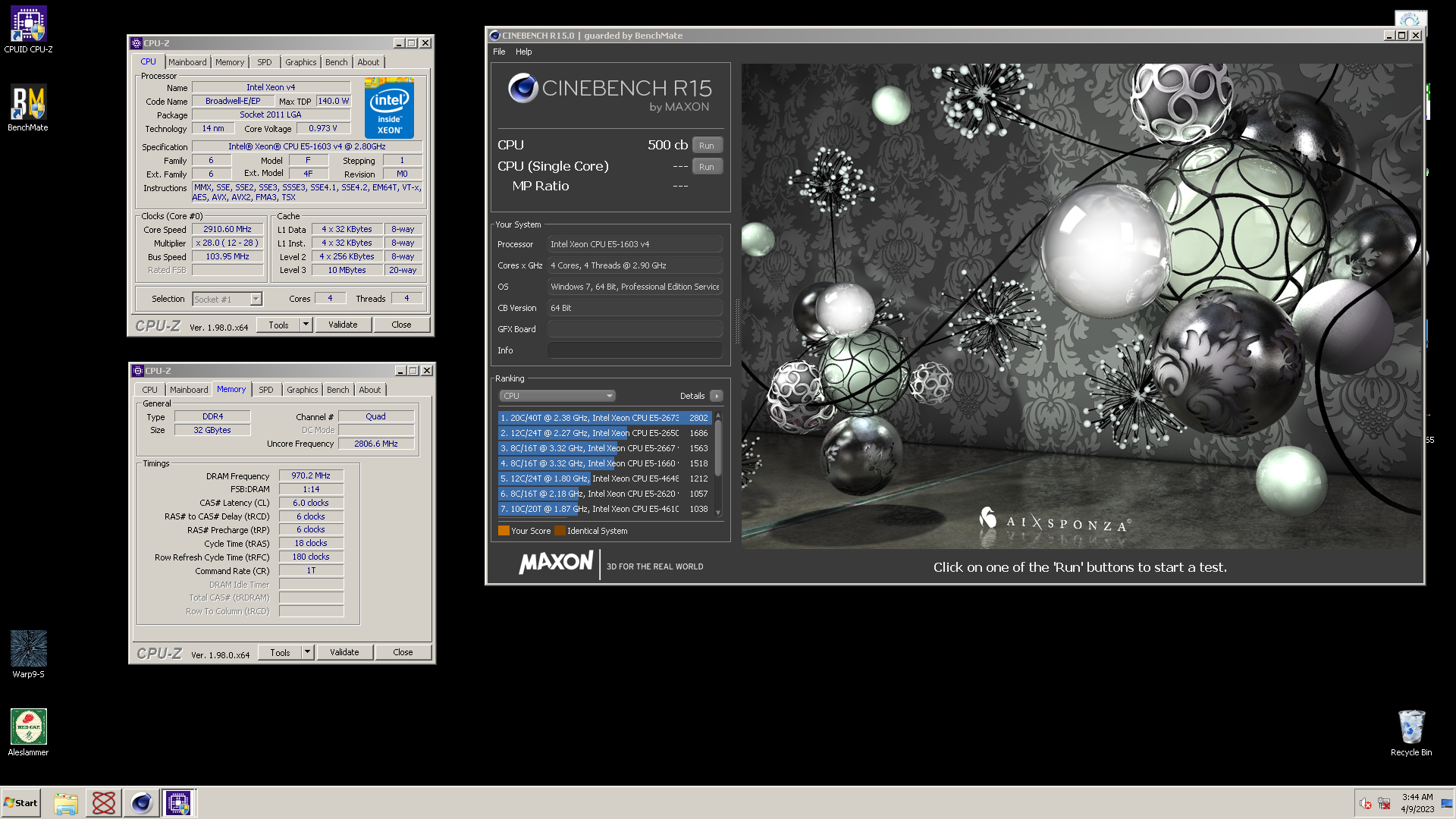
Task: Click the Windows Start button
Action: point(20,803)
